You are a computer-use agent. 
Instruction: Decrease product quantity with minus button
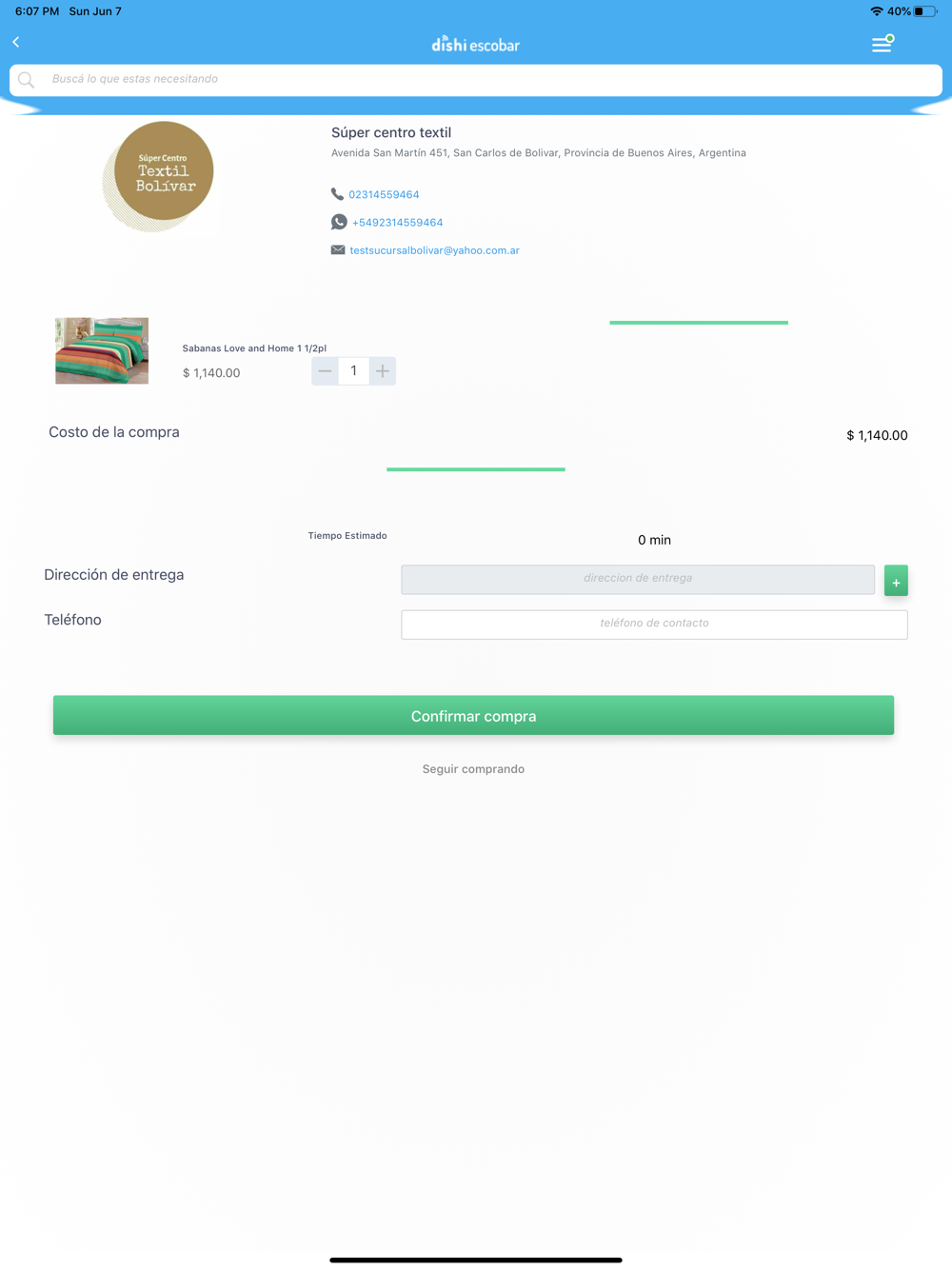326,371
